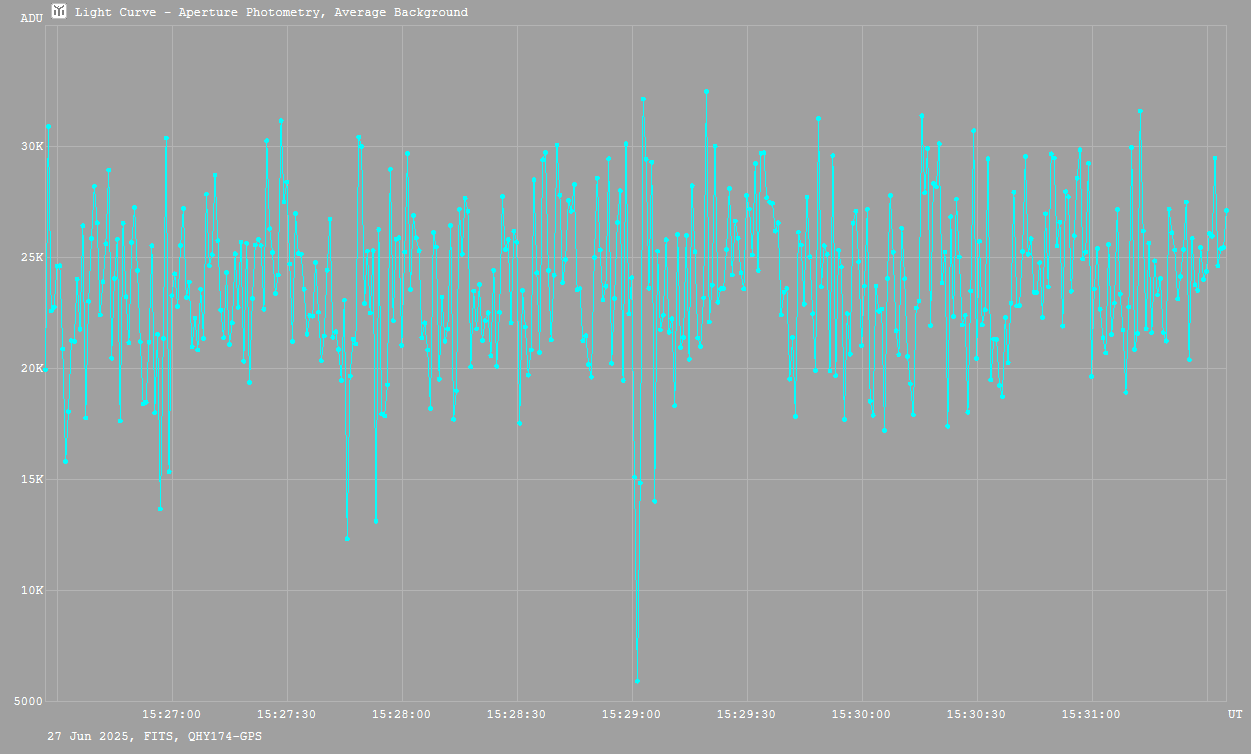Click the dip data point before 15:28:00 near 12K
1251x754 pixels.
[x=347, y=539]
